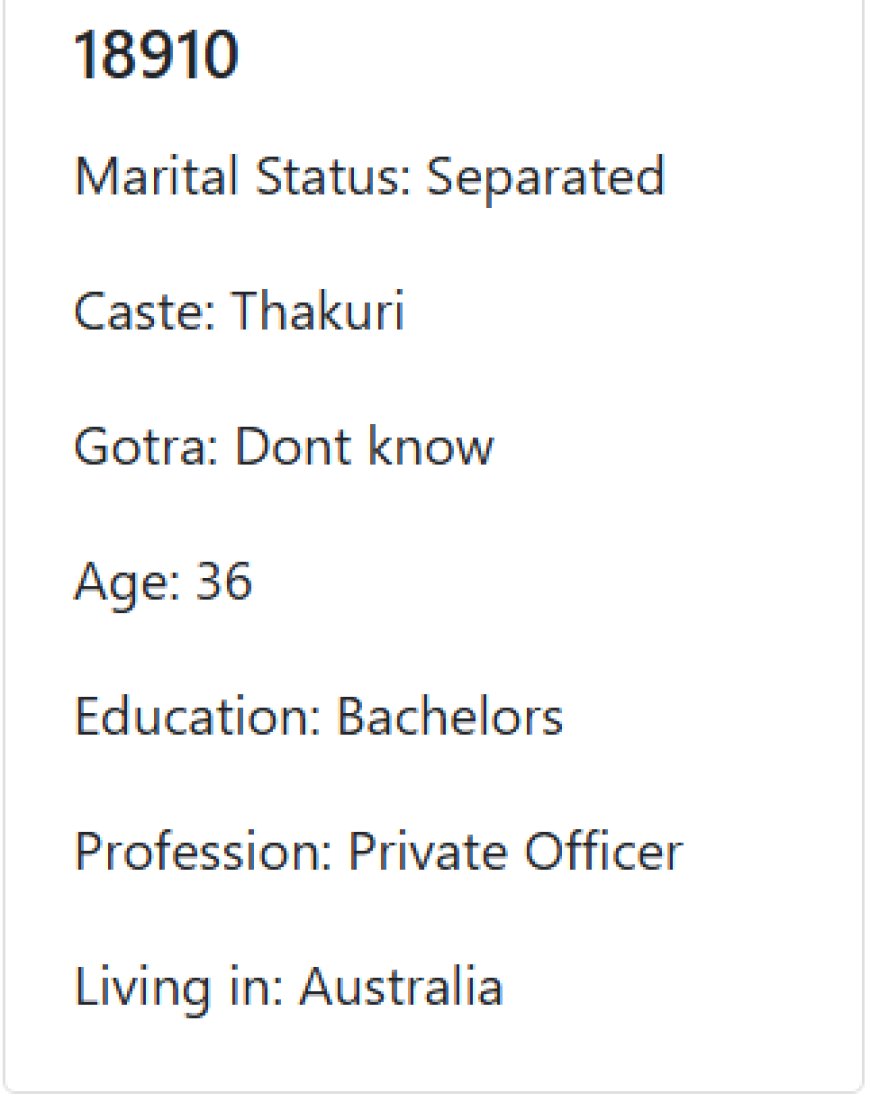Open the profile ID 18910 heading
This screenshot has height=1102, width=870.
(x=156, y=54)
